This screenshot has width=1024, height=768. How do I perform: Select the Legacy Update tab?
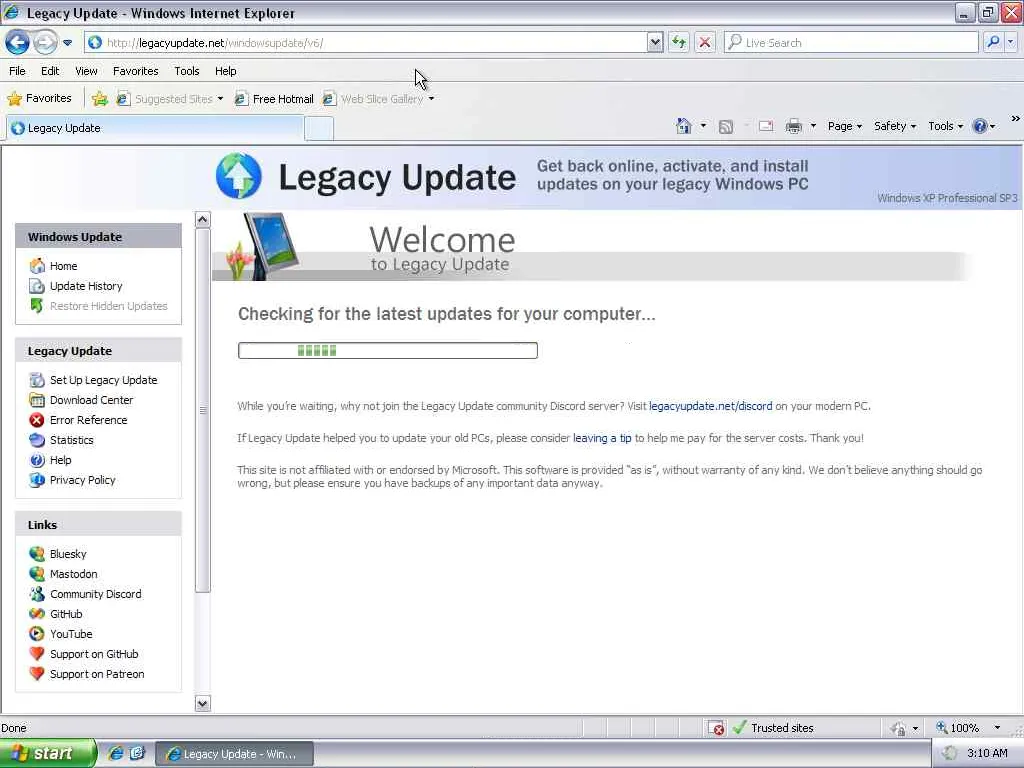155,128
